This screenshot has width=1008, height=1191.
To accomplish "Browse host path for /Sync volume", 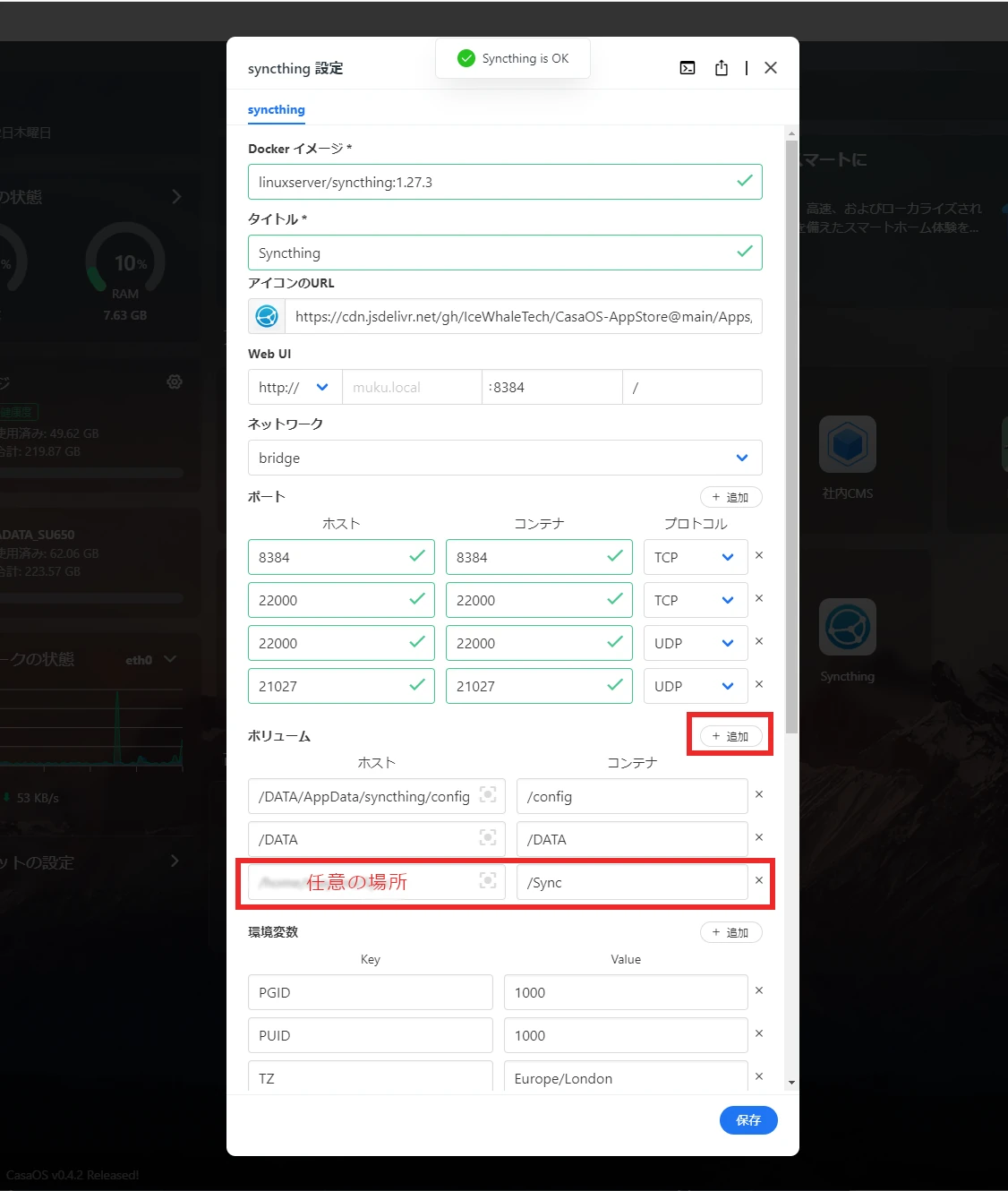I will click(488, 880).
